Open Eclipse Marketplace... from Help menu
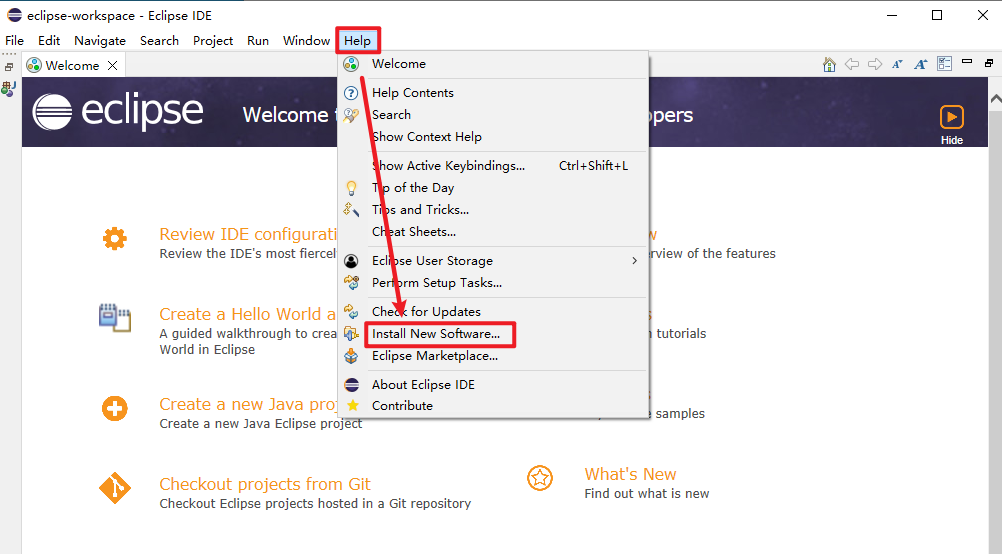Viewport: 1002px width, 554px height. click(434, 356)
